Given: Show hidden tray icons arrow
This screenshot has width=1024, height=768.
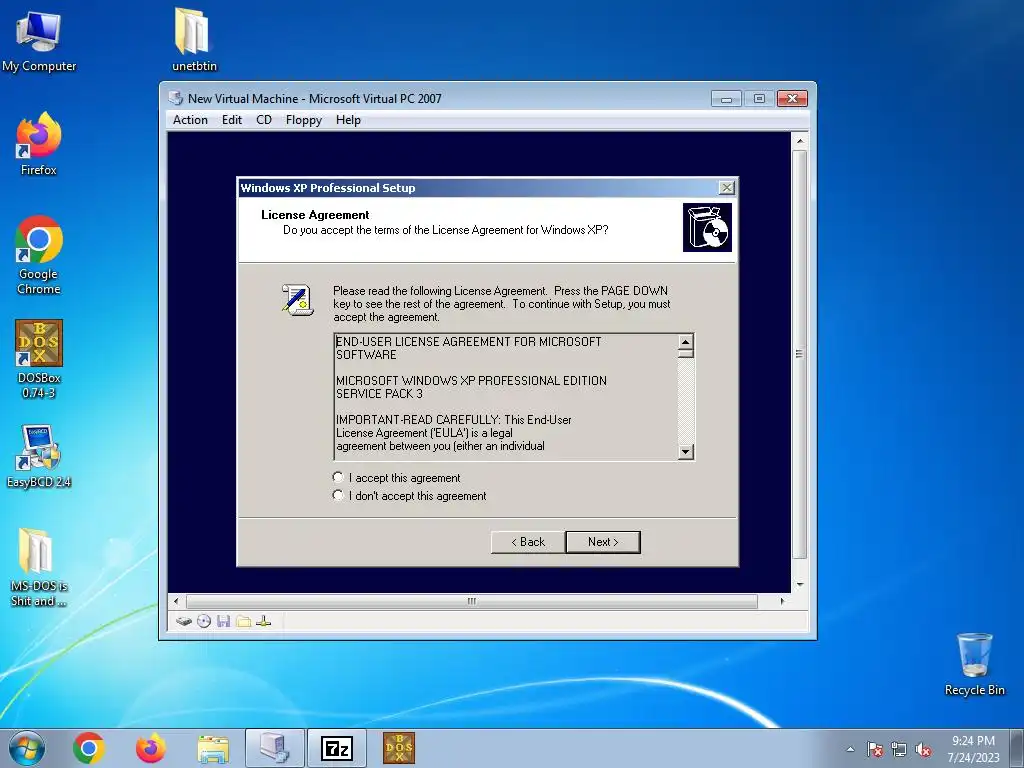Looking at the screenshot, I should pos(850,749).
